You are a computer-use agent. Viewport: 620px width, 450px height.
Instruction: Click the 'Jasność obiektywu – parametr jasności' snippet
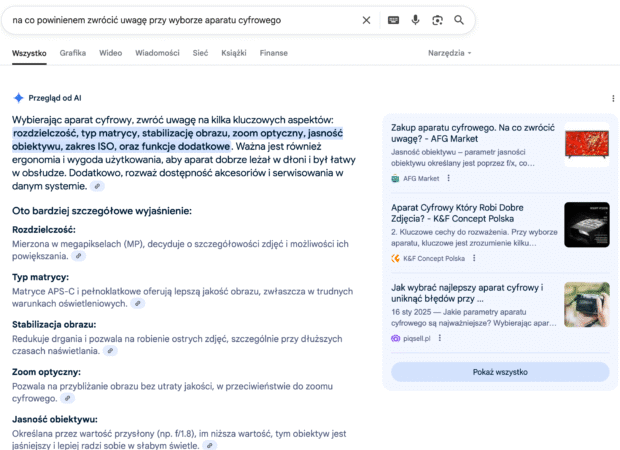click(463, 157)
